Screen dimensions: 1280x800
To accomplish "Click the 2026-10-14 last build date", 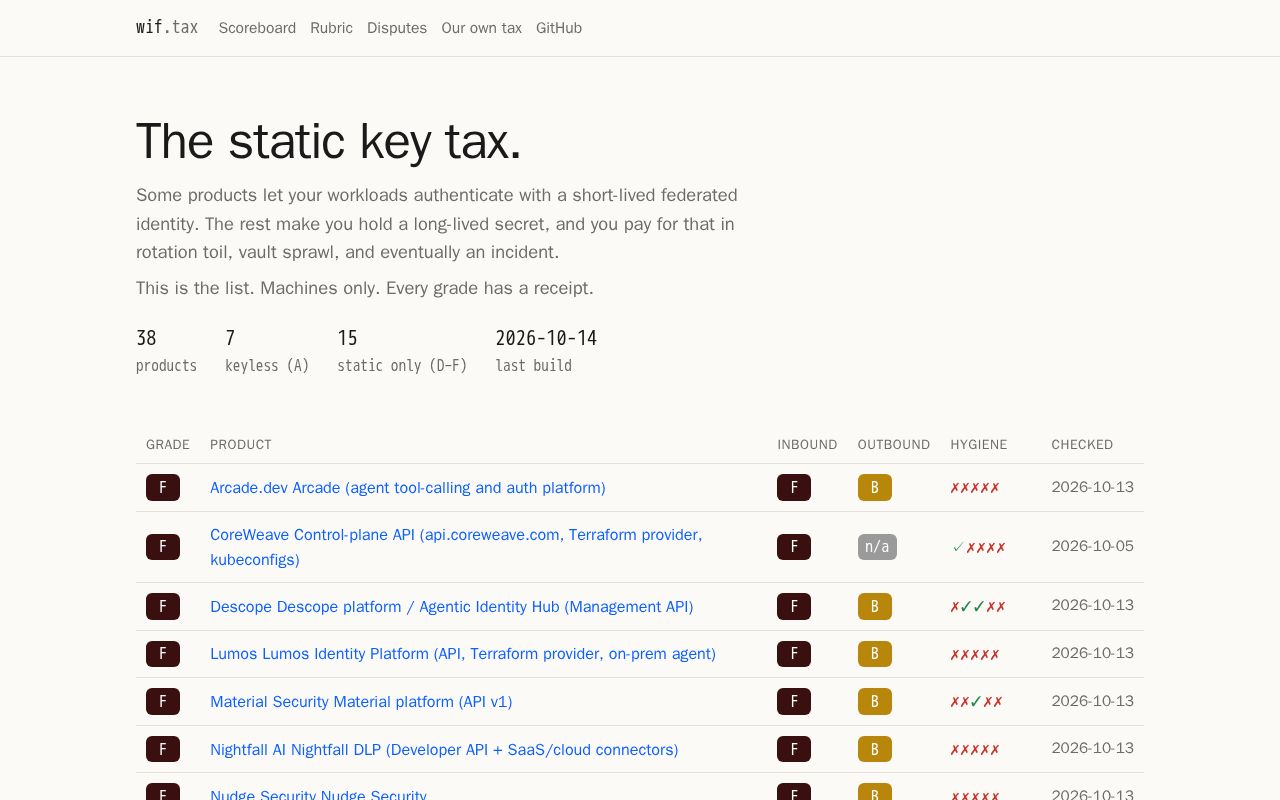I will click(x=546, y=351).
